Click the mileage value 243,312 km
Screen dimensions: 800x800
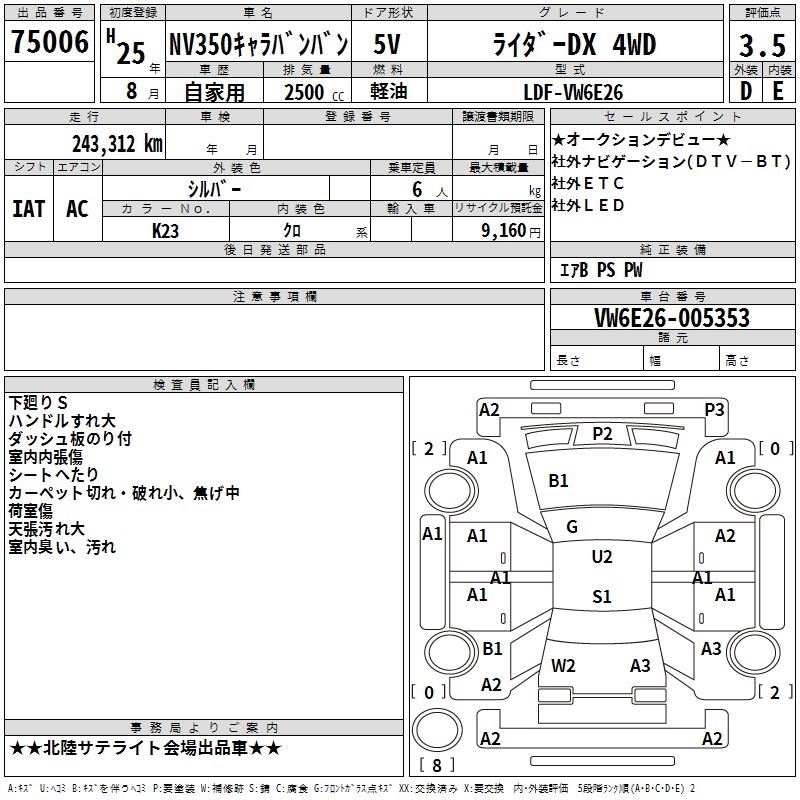[x=117, y=144]
